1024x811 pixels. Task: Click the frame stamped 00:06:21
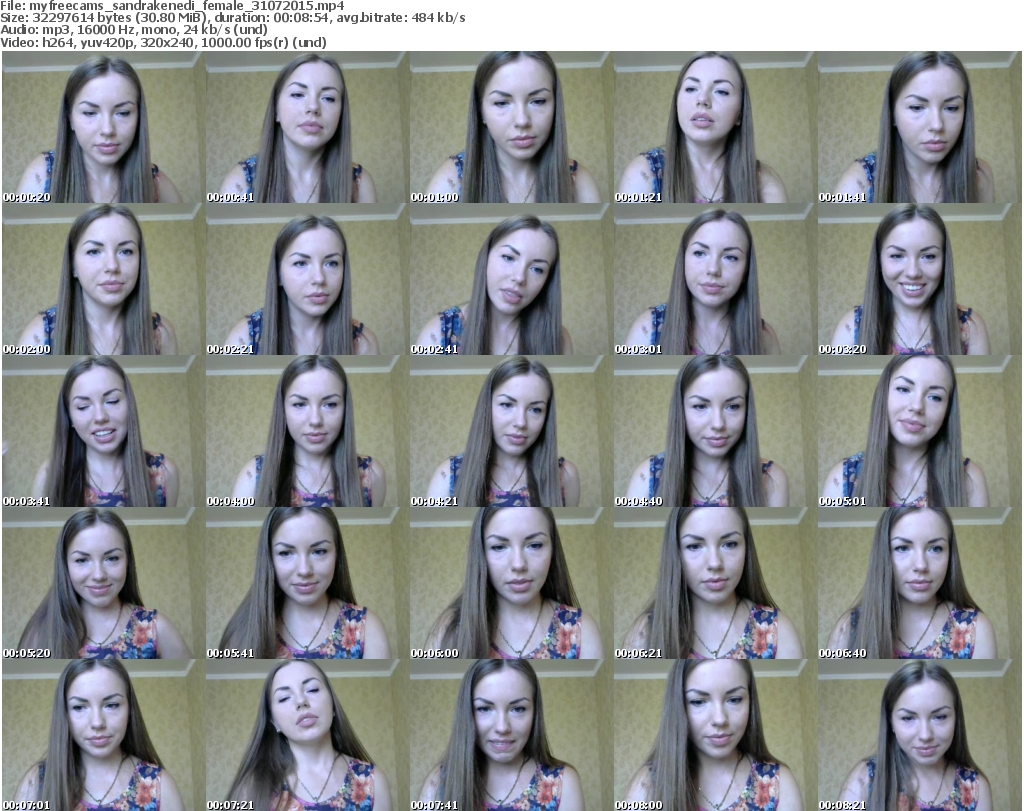(x=715, y=583)
